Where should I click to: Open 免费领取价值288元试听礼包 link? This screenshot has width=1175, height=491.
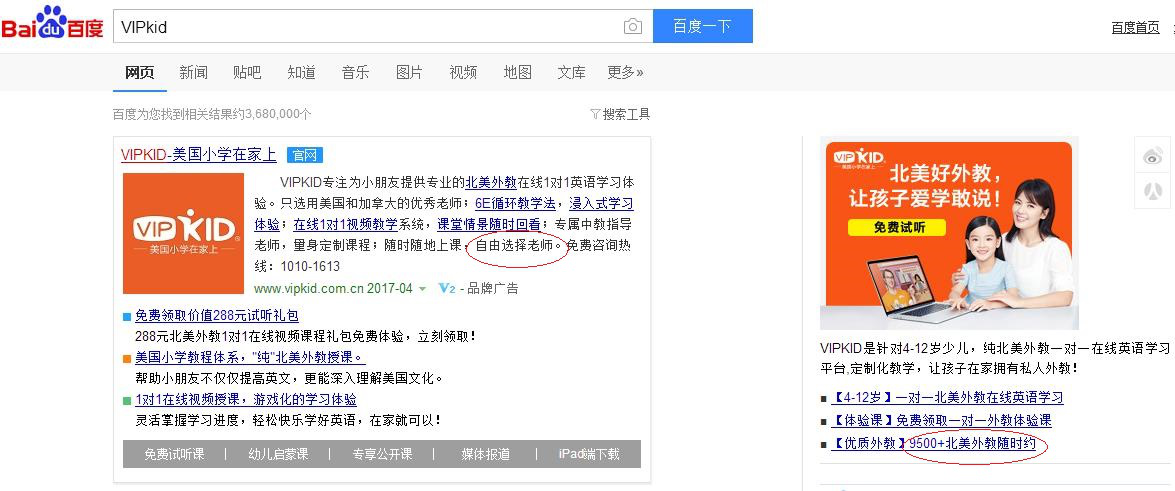coord(216,315)
